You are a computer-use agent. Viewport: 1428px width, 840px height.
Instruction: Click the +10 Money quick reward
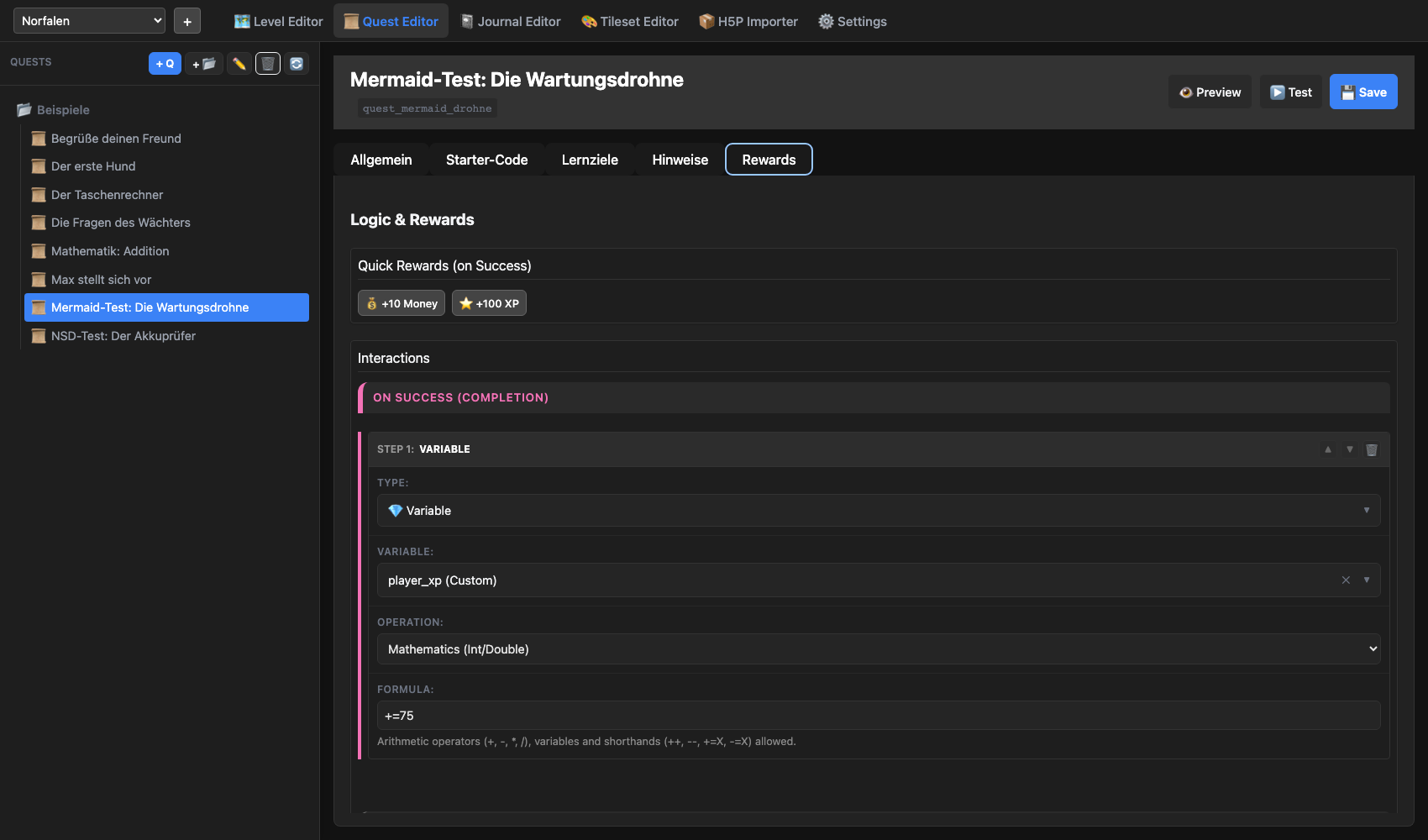click(x=402, y=303)
